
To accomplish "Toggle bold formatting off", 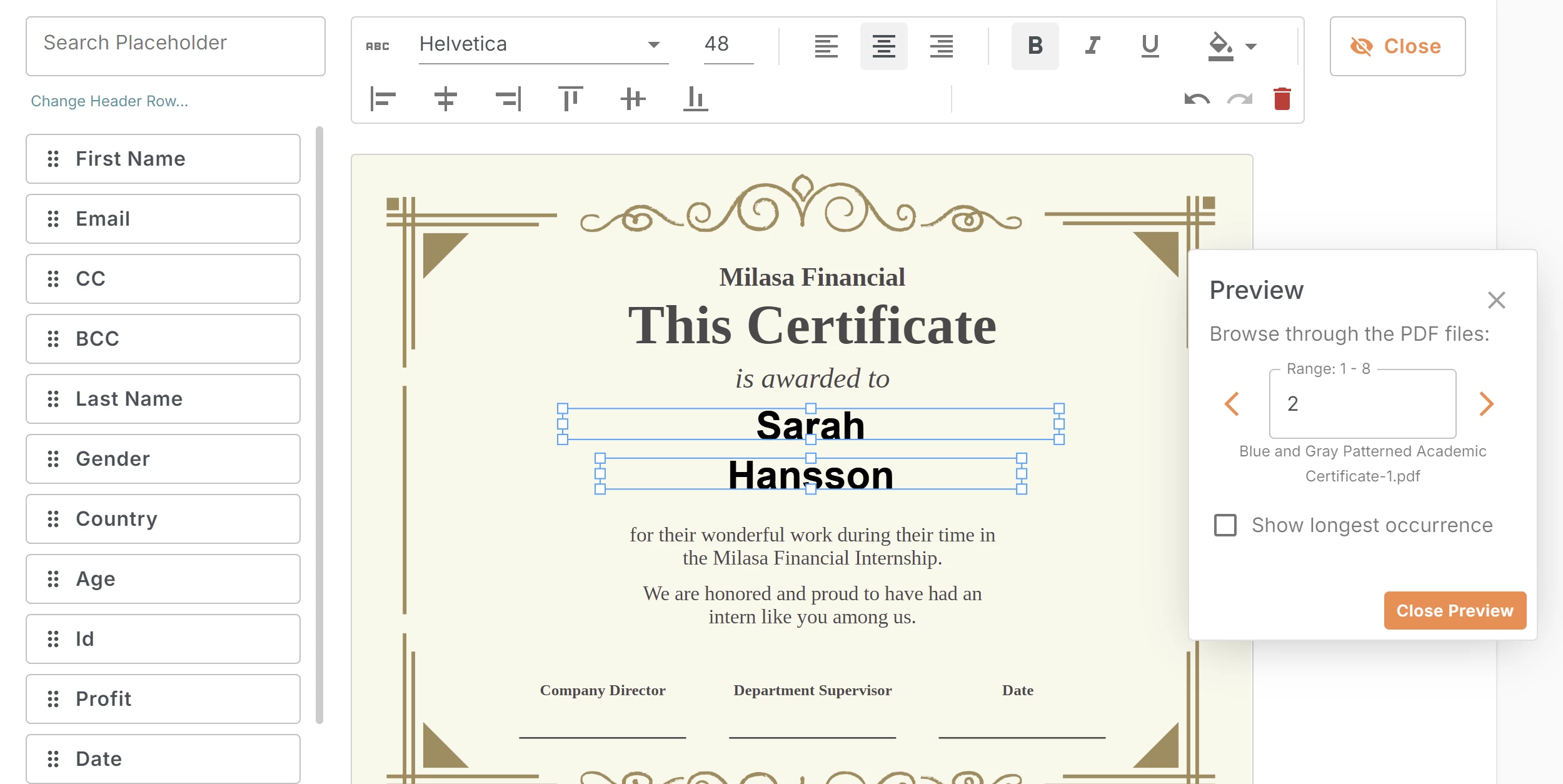I will (x=1035, y=46).
